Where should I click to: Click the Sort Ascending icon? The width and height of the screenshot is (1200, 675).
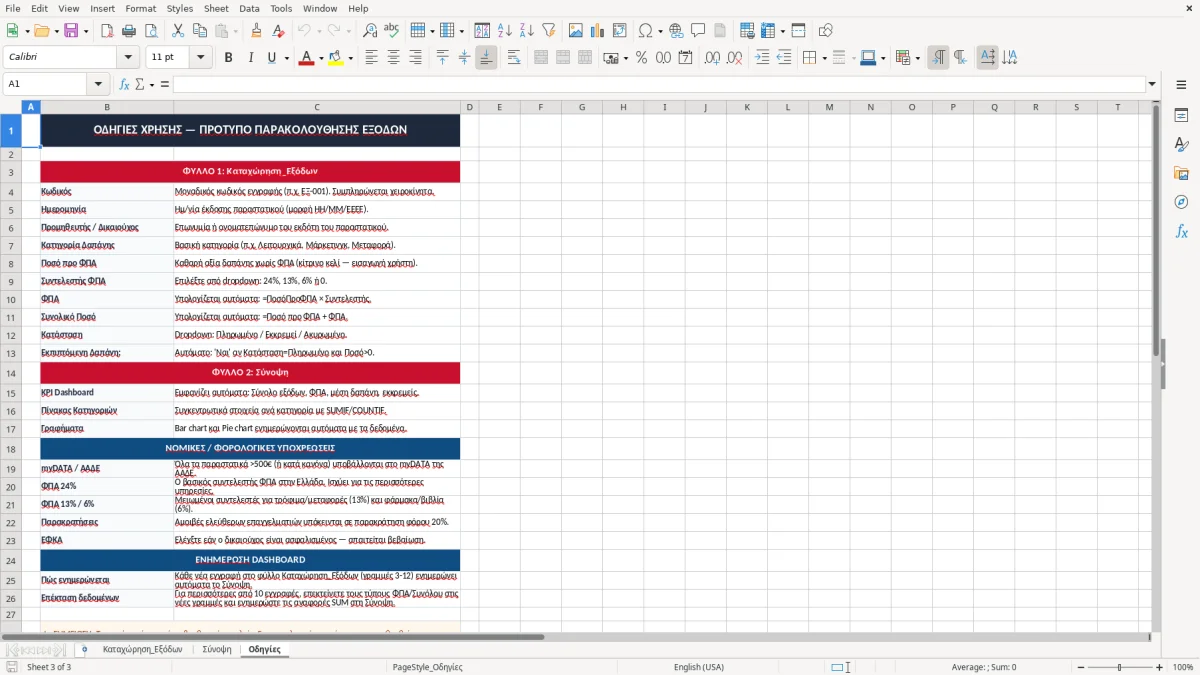coord(505,31)
